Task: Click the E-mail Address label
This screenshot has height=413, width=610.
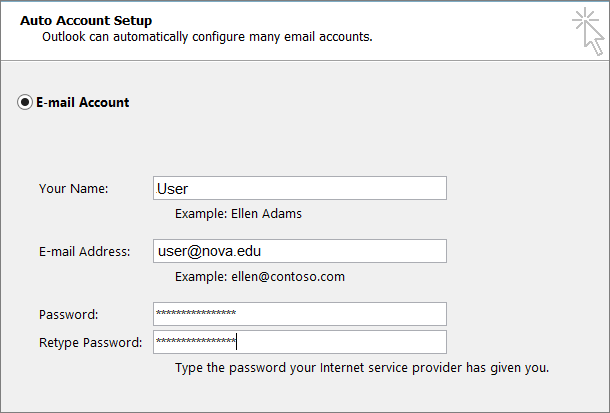Action: coord(84,251)
